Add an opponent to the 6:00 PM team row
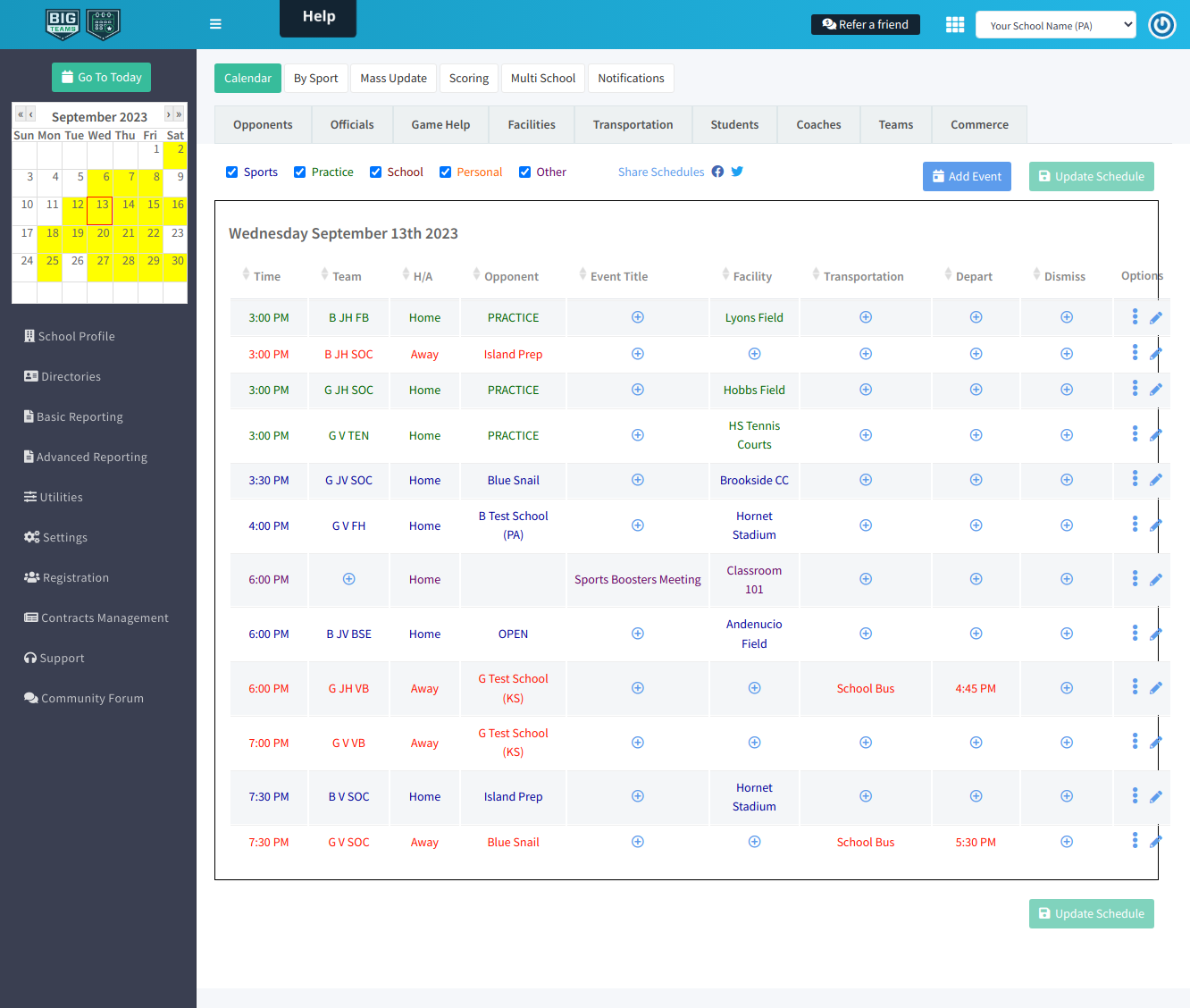Screen dimensions: 1190x1008 348,579
